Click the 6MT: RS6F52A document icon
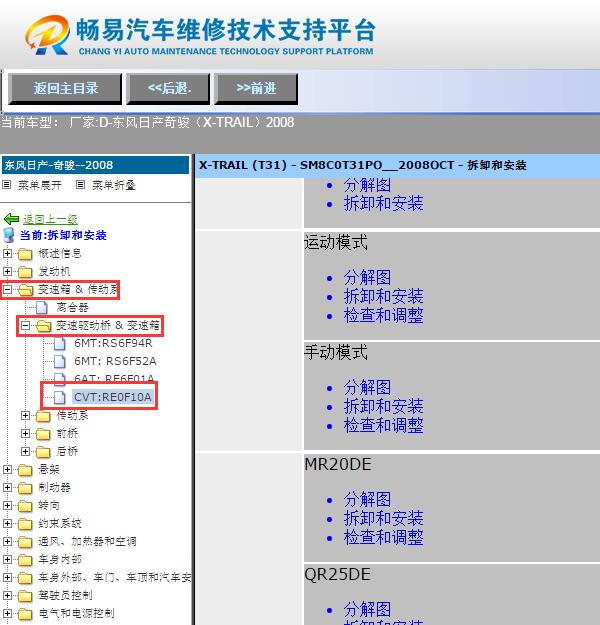 pos(60,362)
